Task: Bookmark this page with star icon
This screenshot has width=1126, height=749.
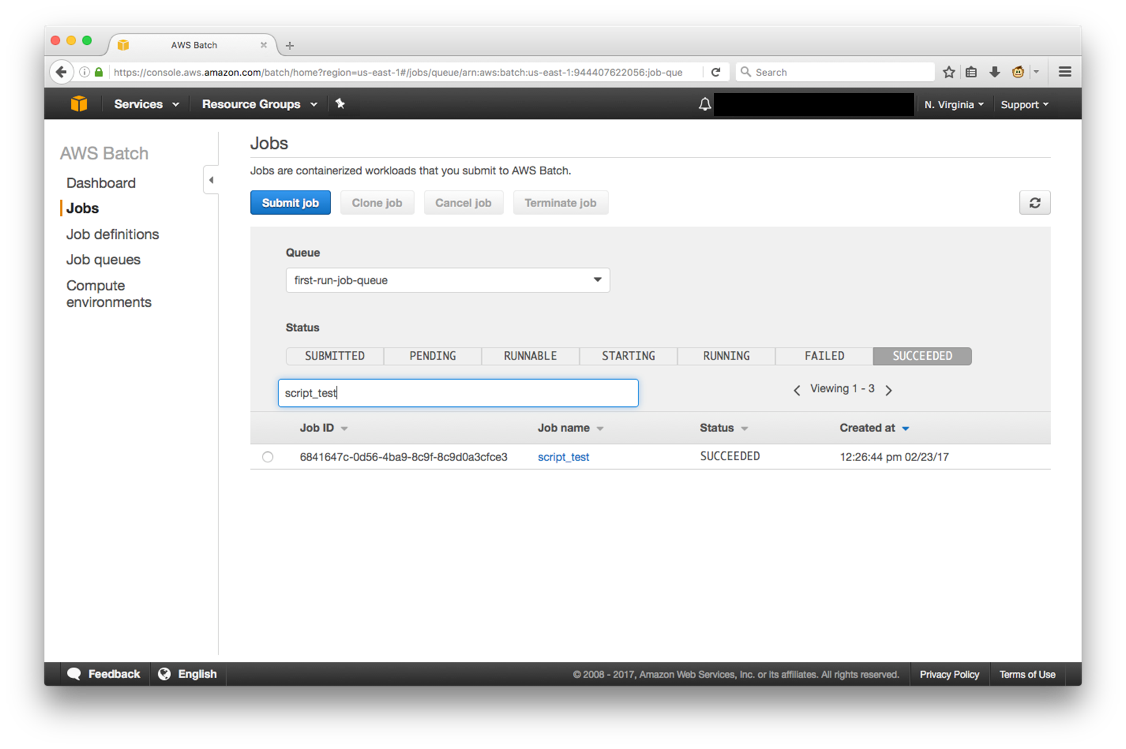Action: [949, 72]
